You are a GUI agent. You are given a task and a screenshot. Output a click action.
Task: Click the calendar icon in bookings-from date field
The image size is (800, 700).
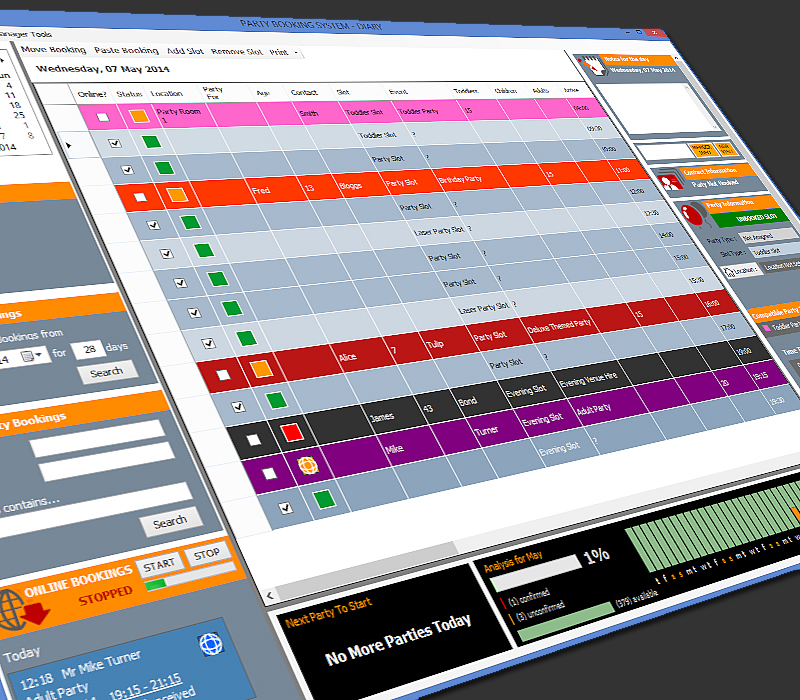tap(28, 356)
